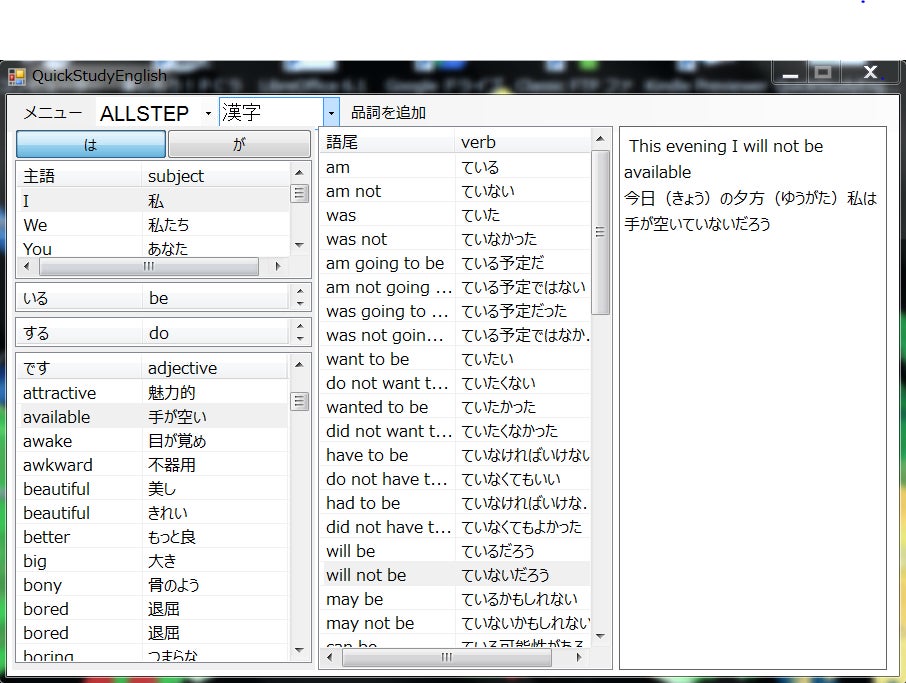Click the up stepper on いる be row
This screenshot has height=683, width=906.
pyautogui.click(x=301, y=293)
